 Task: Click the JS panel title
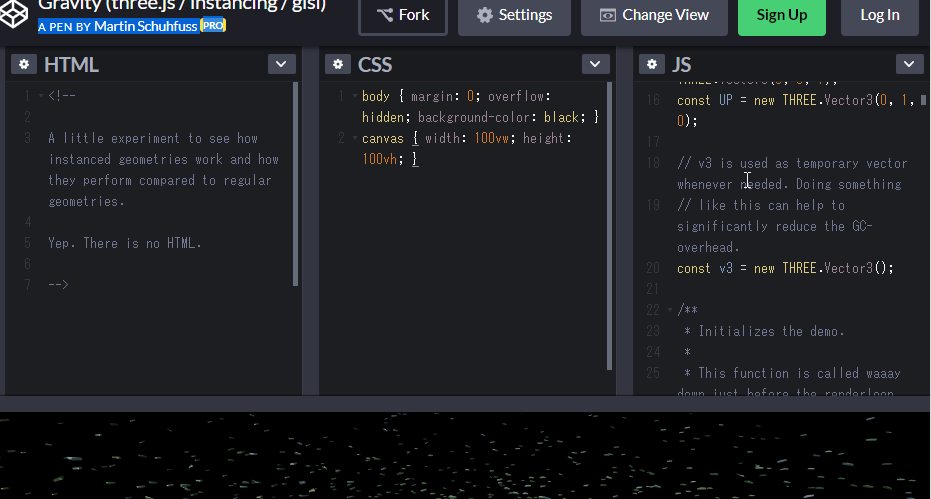682,65
